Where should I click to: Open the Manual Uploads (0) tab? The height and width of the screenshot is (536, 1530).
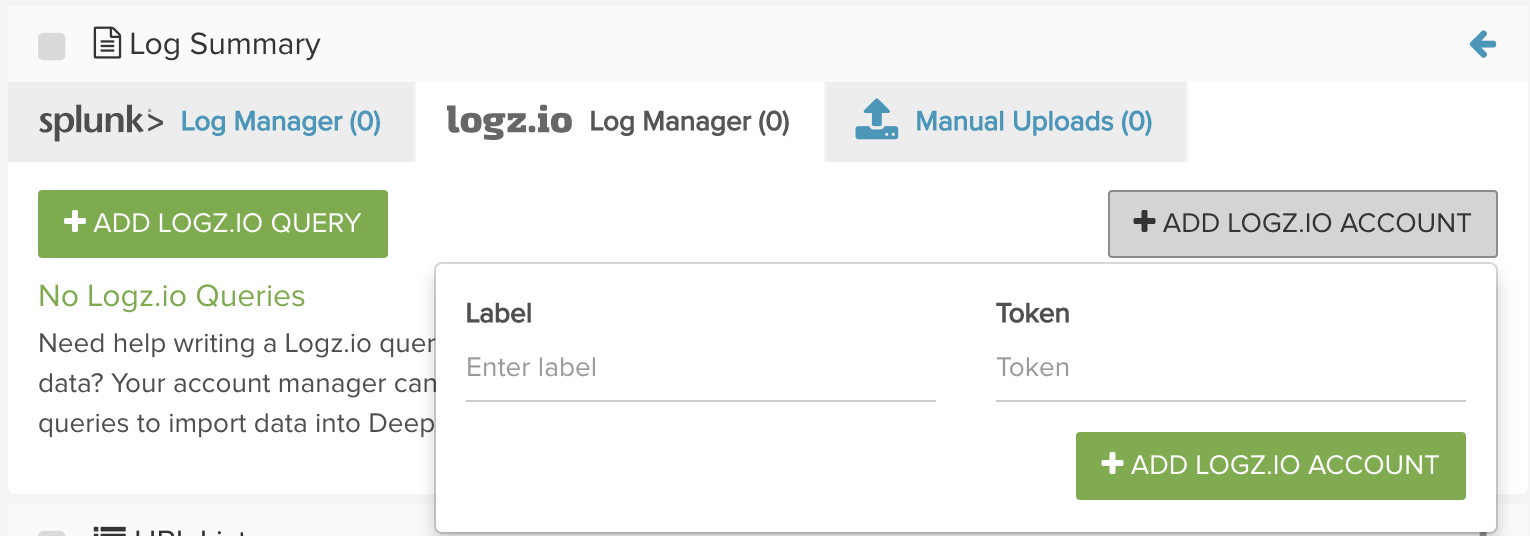(x=1034, y=122)
